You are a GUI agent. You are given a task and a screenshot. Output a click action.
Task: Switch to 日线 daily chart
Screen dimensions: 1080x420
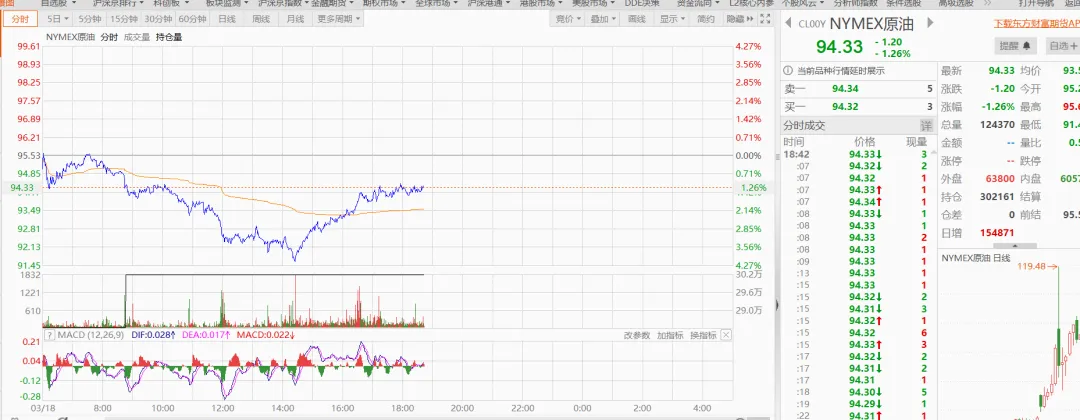pos(227,19)
